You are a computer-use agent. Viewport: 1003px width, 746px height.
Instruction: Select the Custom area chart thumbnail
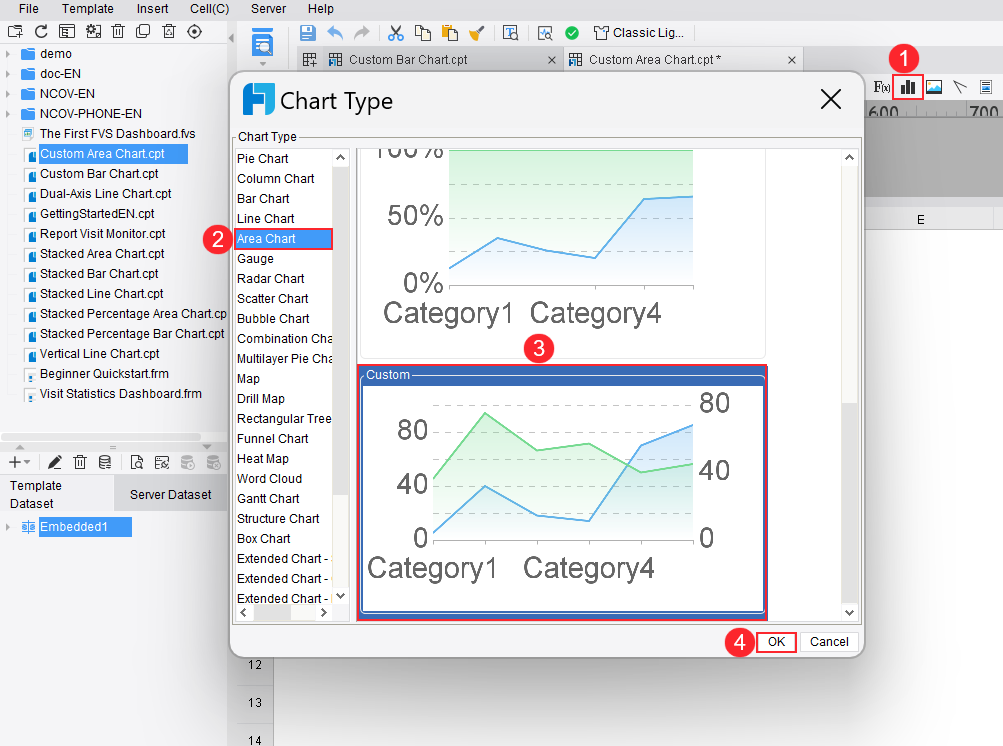click(562, 493)
